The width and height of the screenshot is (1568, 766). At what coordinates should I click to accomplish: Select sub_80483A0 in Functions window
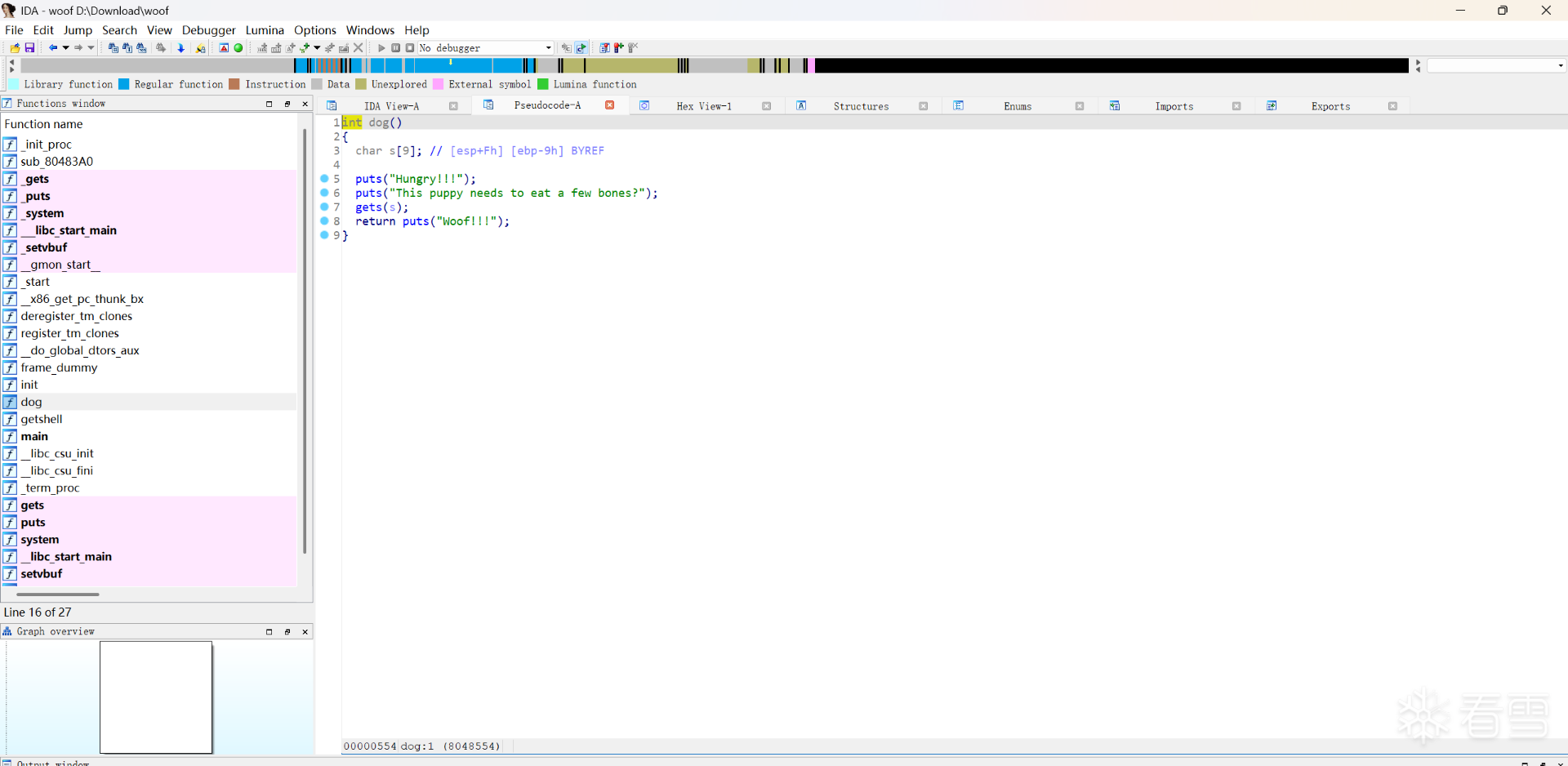pos(149,162)
